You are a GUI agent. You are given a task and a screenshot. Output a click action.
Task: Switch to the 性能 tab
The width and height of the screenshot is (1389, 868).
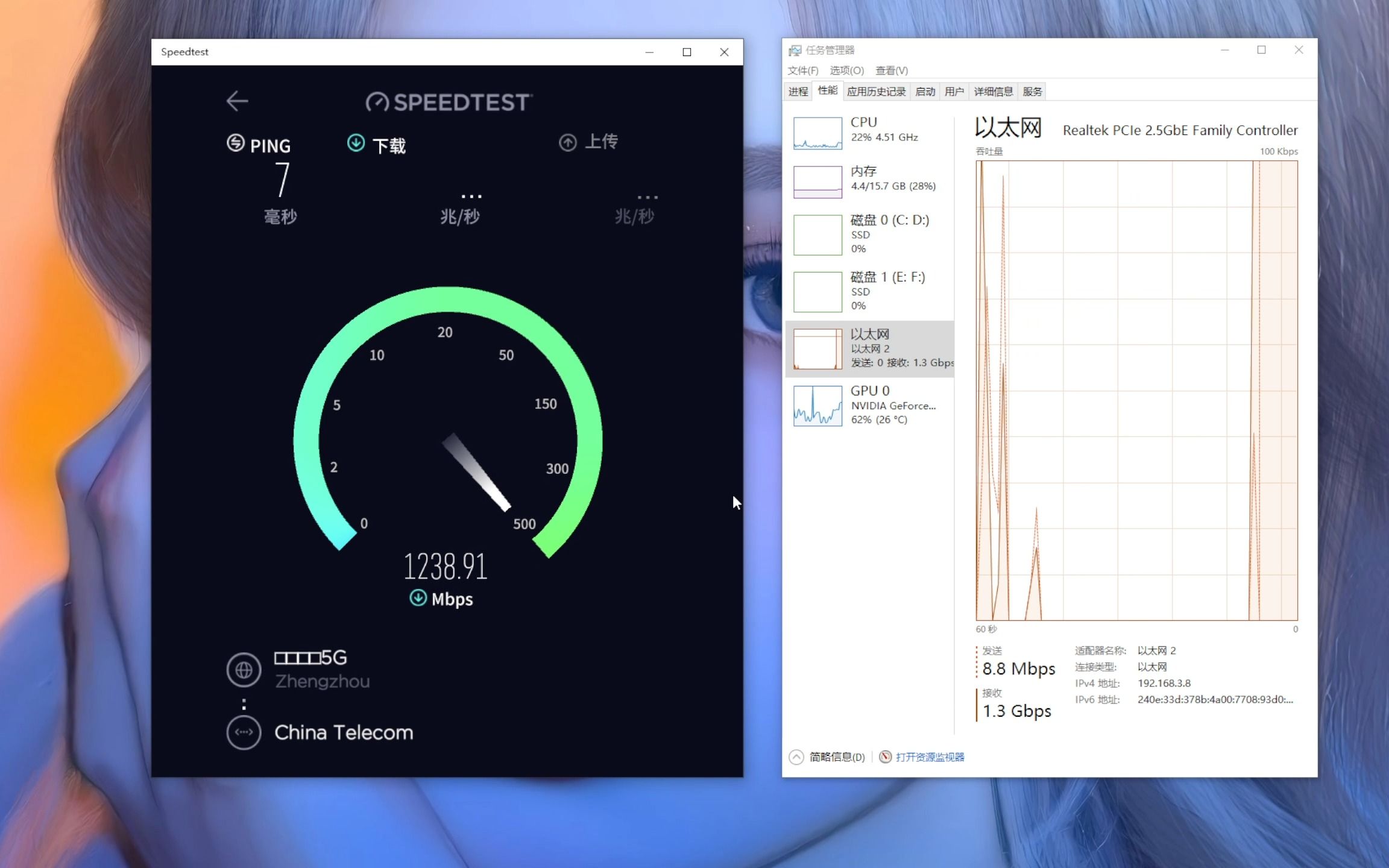click(x=827, y=90)
